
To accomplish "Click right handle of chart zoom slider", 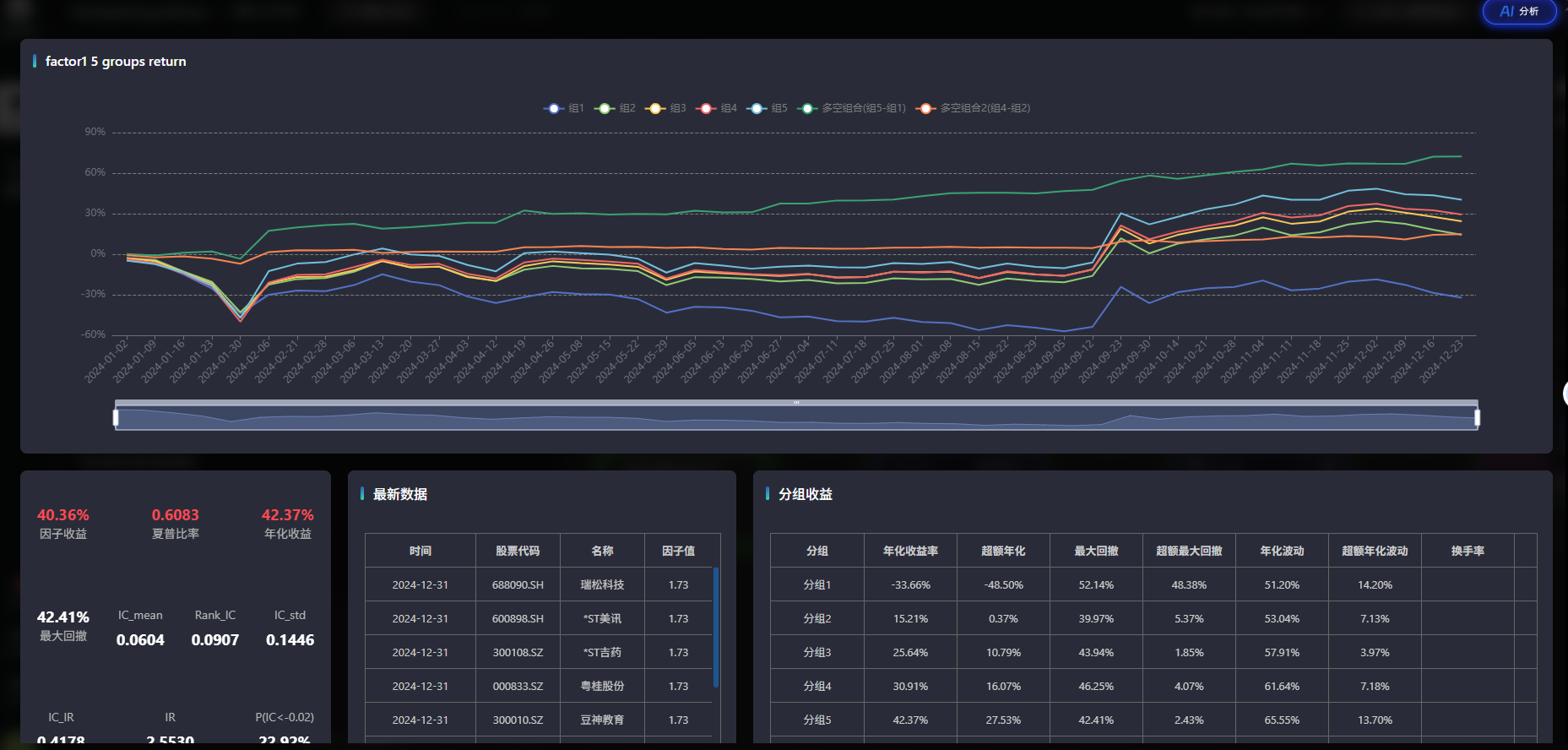I will [x=1477, y=417].
